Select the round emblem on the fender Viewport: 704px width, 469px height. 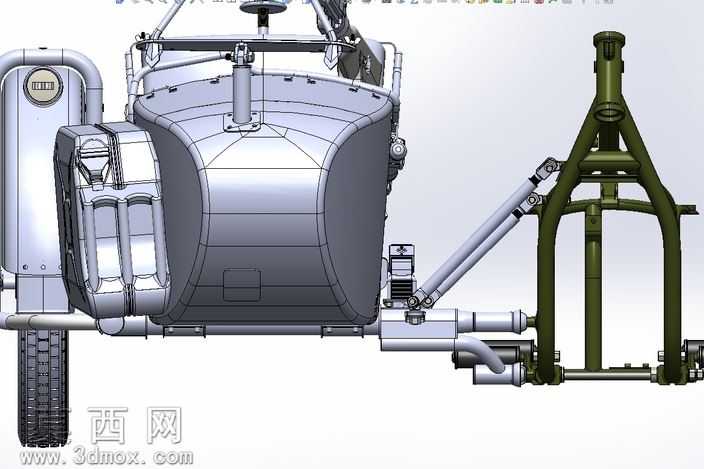click(x=45, y=85)
